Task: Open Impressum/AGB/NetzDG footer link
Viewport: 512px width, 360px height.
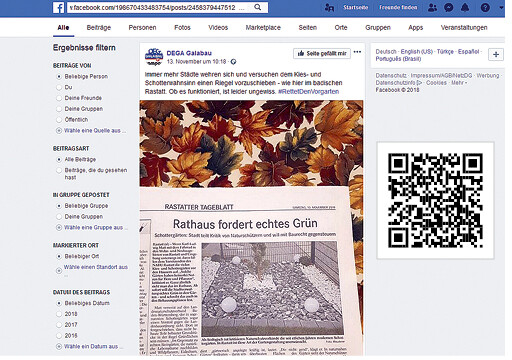Action: point(441,76)
